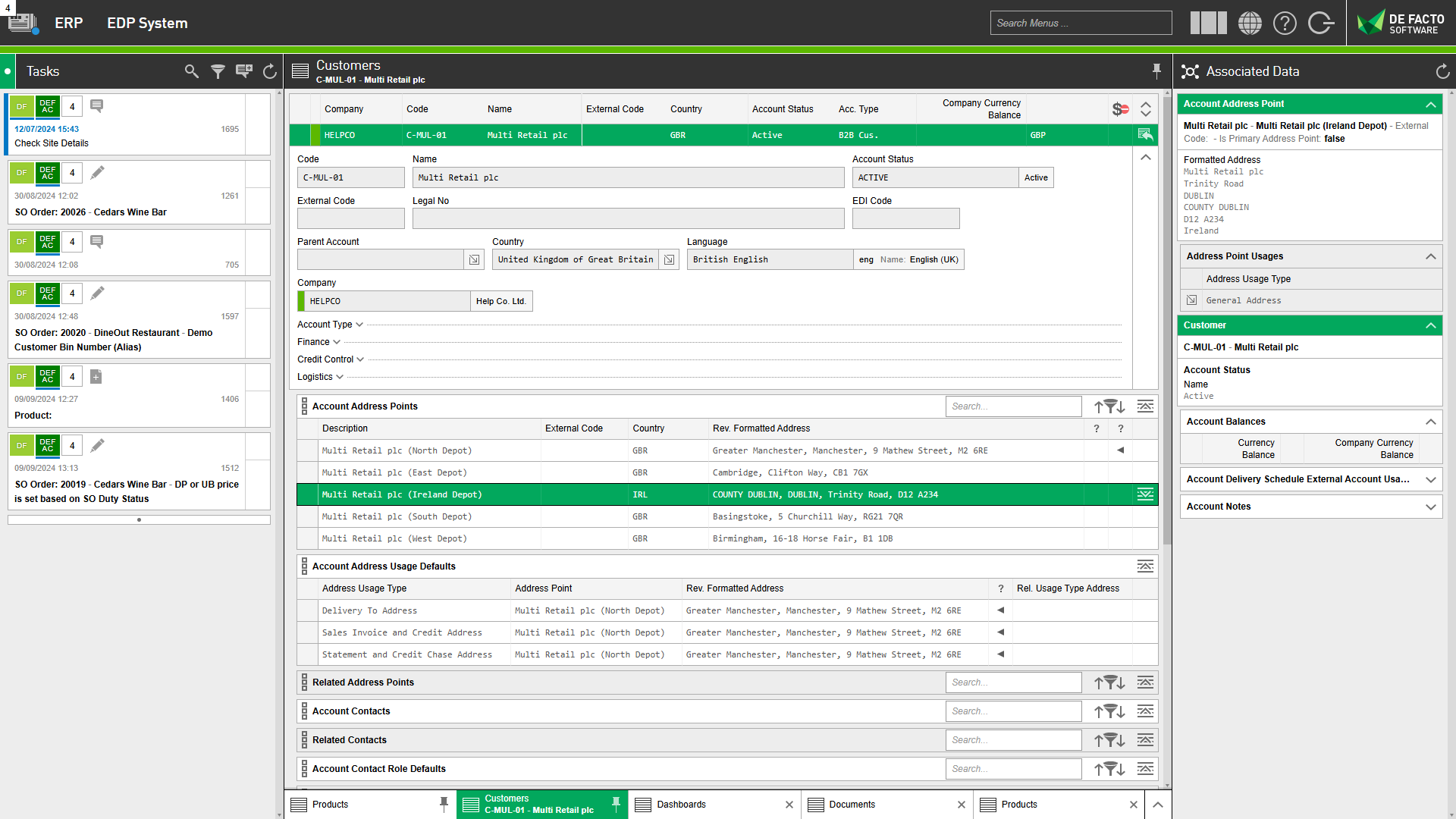1456x819 pixels.
Task: Open the Country field lookup icon
Action: coord(669,259)
